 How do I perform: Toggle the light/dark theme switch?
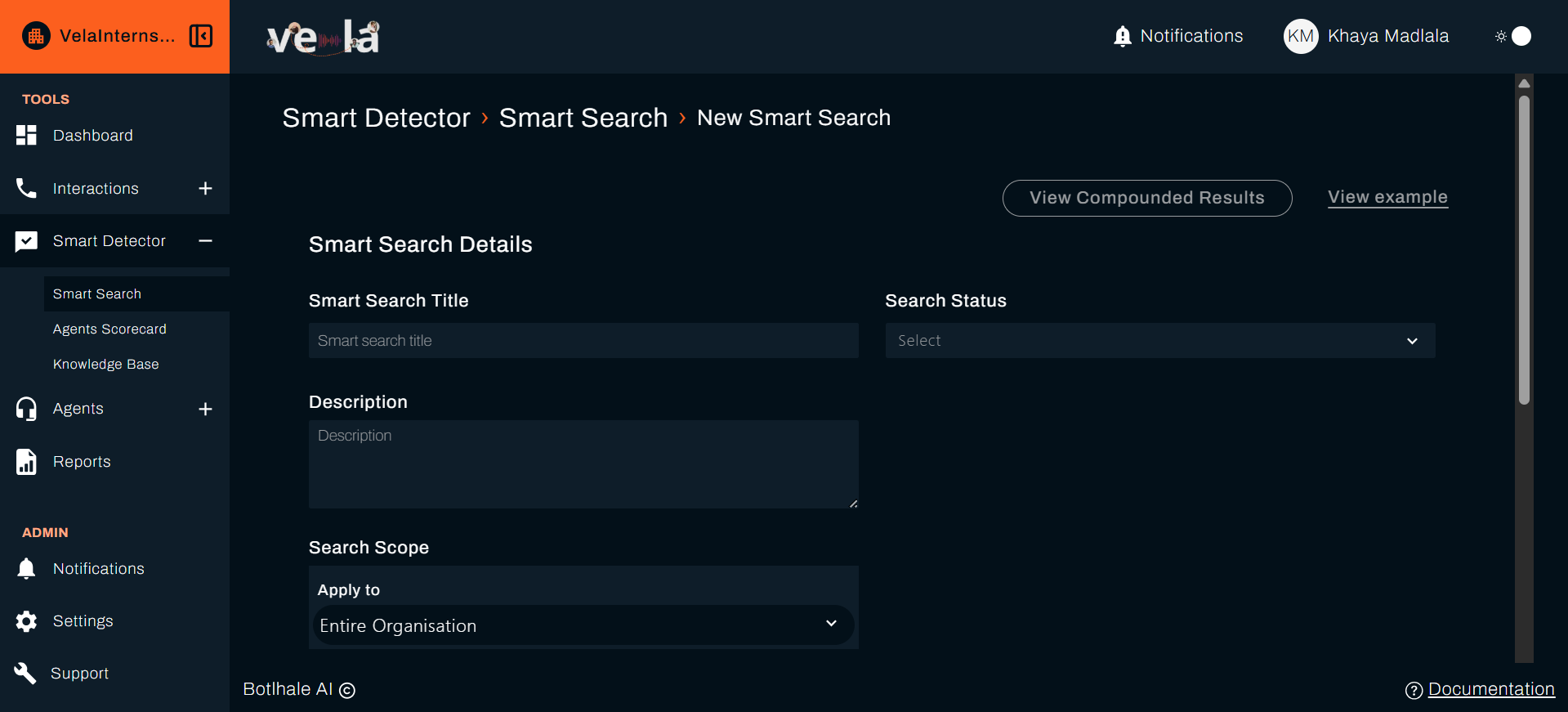(x=1513, y=36)
